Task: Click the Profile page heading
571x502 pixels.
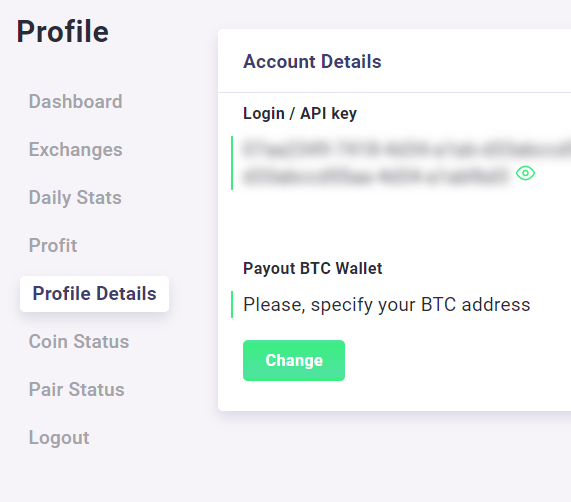Action: click(63, 32)
